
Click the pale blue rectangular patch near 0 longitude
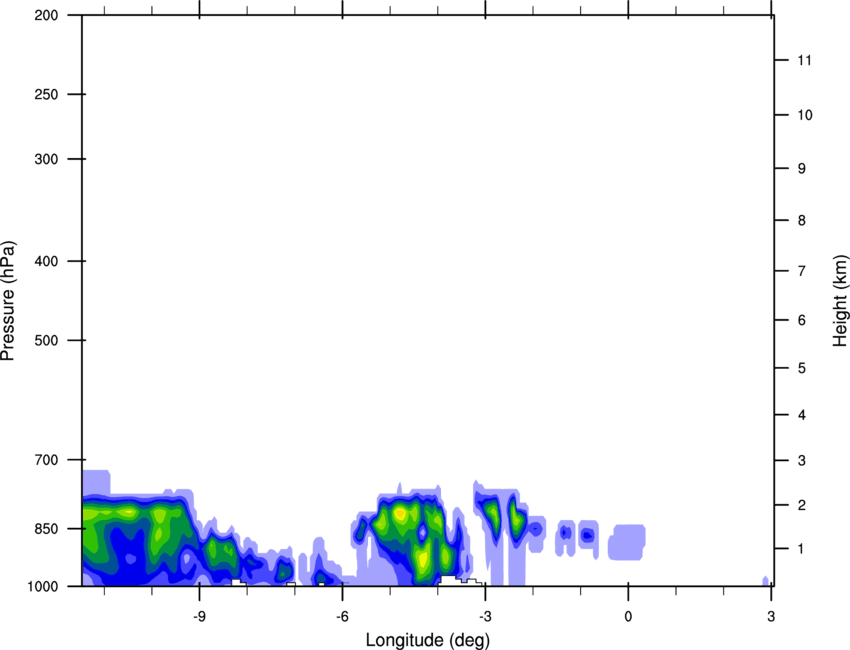pos(627,541)
